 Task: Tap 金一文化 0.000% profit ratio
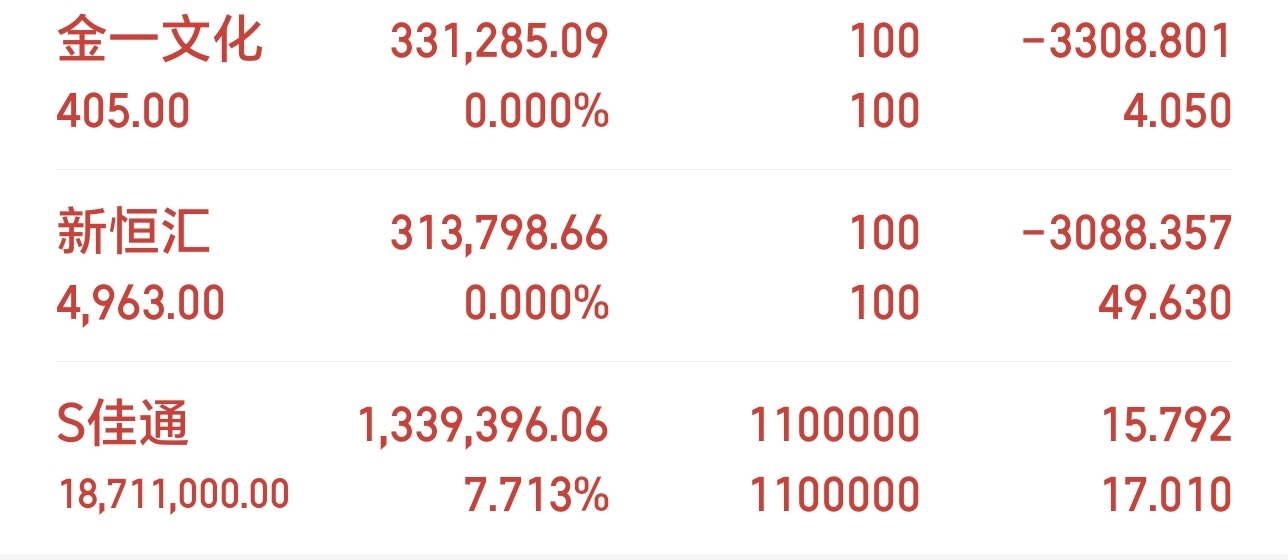536,110
